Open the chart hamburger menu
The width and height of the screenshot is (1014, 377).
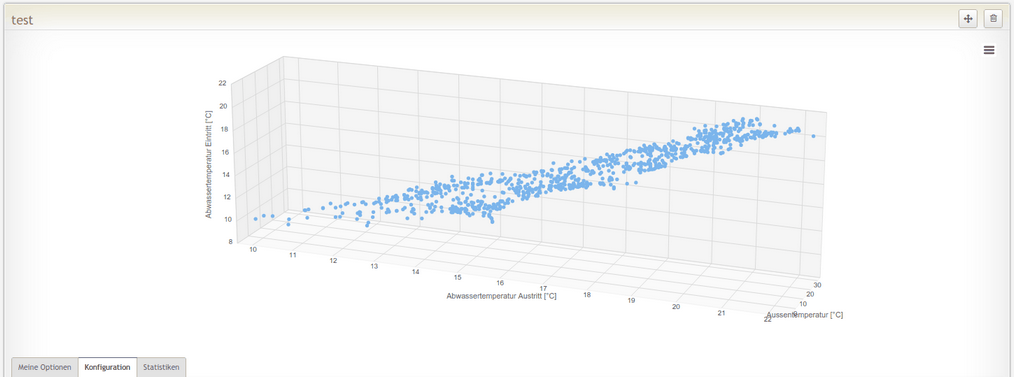(989, 50)
